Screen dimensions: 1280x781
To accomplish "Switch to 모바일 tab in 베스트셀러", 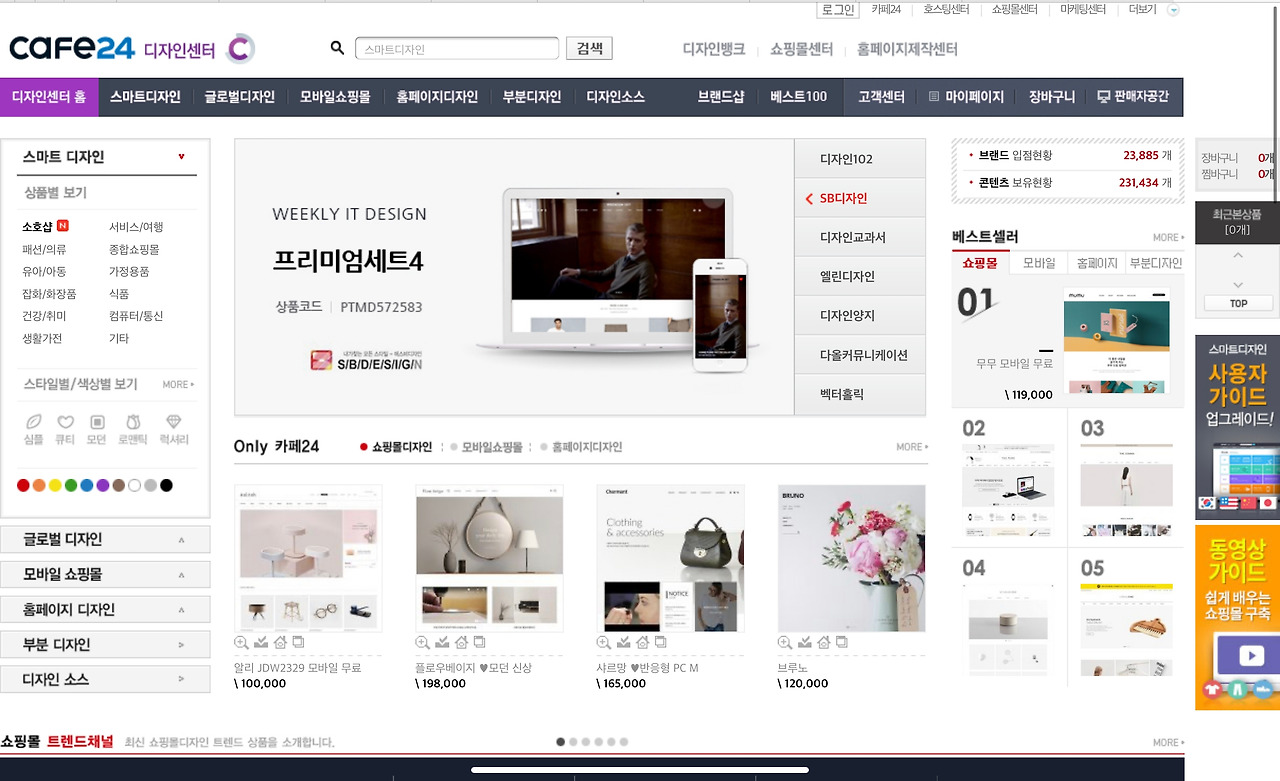I will [1038, 263].
